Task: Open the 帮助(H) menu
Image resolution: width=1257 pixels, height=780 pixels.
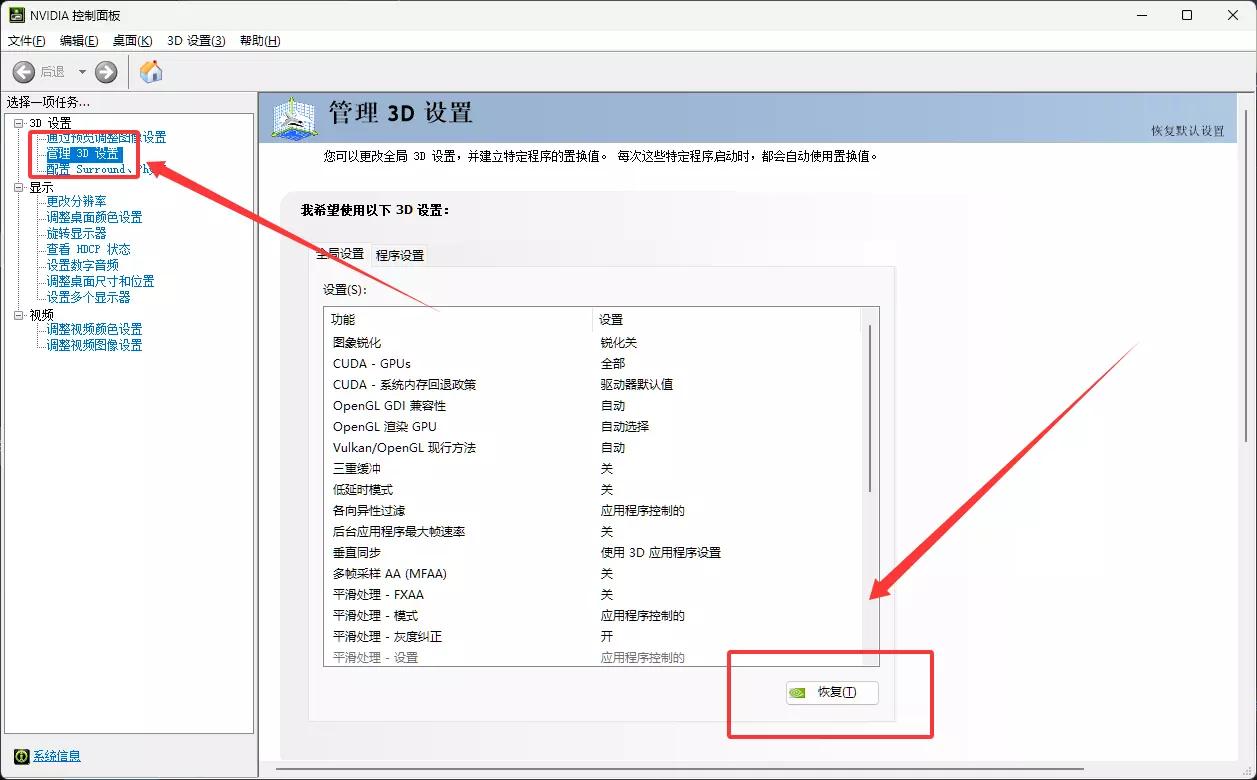Action: 260,41
